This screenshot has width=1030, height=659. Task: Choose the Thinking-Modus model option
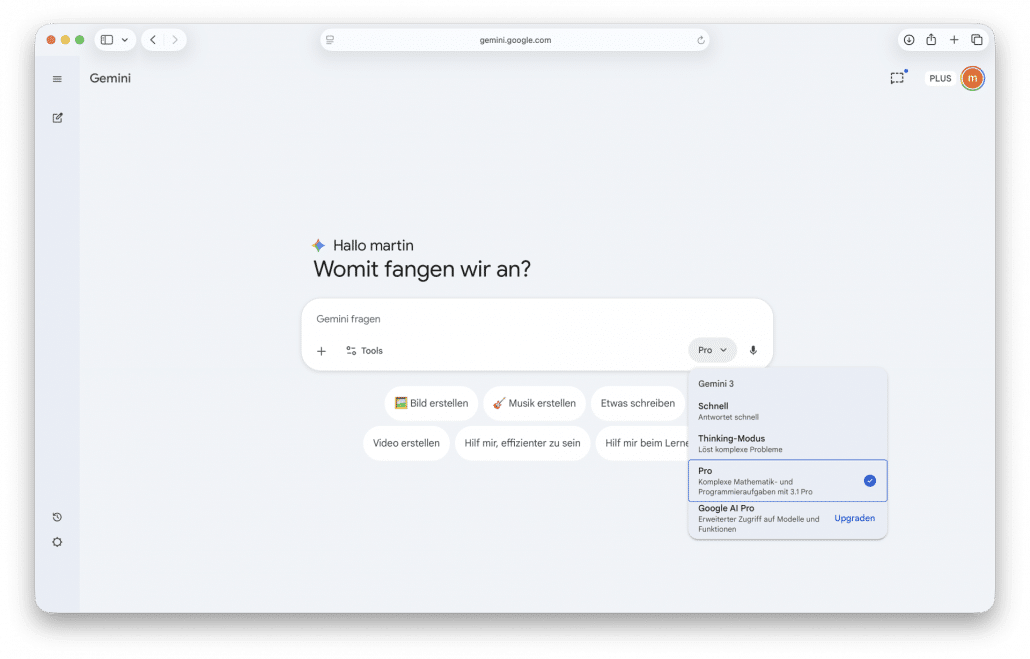point(787,443)
